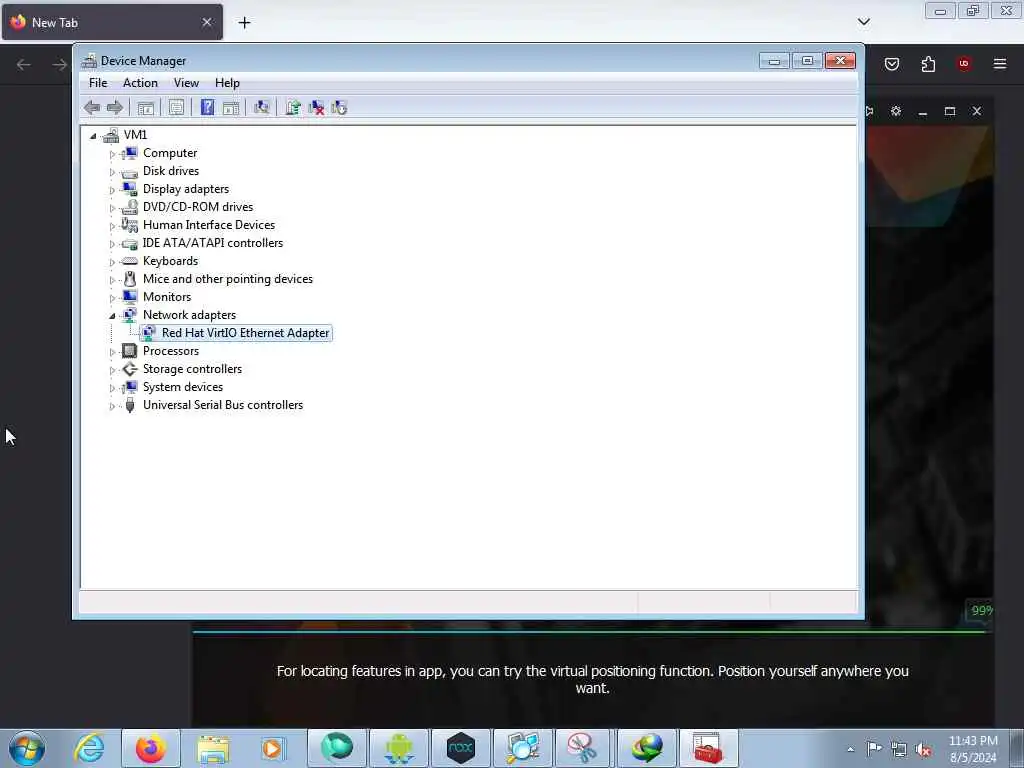1024x768 pixels.
Task: Open the File menu in Device Manager
Action: [x=98, y=83]
